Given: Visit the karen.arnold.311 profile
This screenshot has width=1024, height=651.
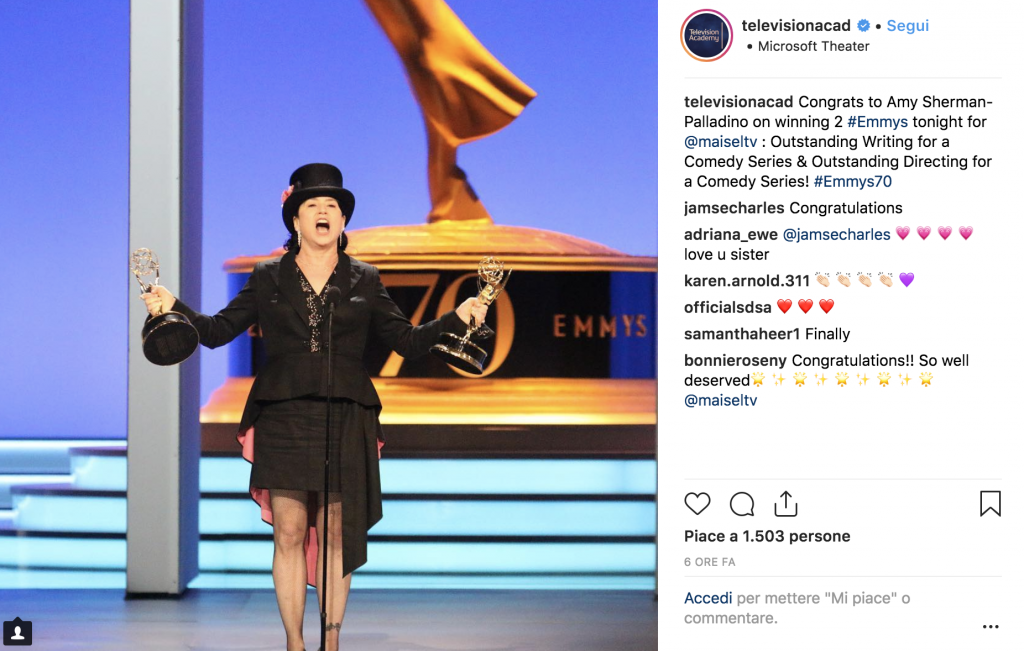Looking at the screenshot, I should point(746,281).
